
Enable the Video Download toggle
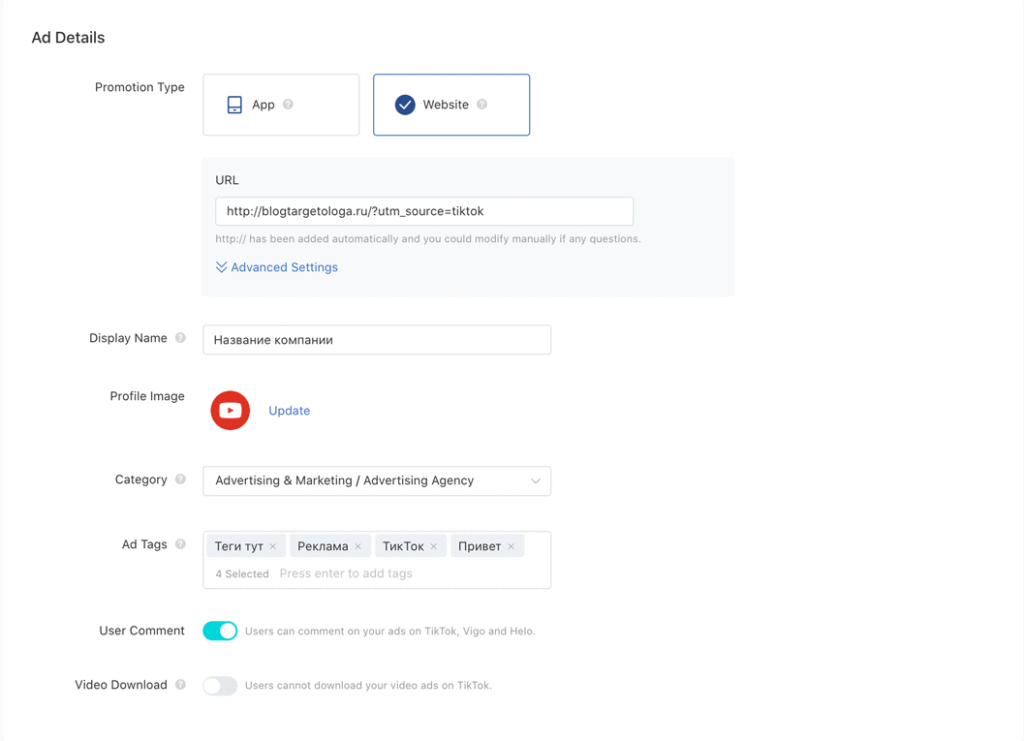pos(220,686)
